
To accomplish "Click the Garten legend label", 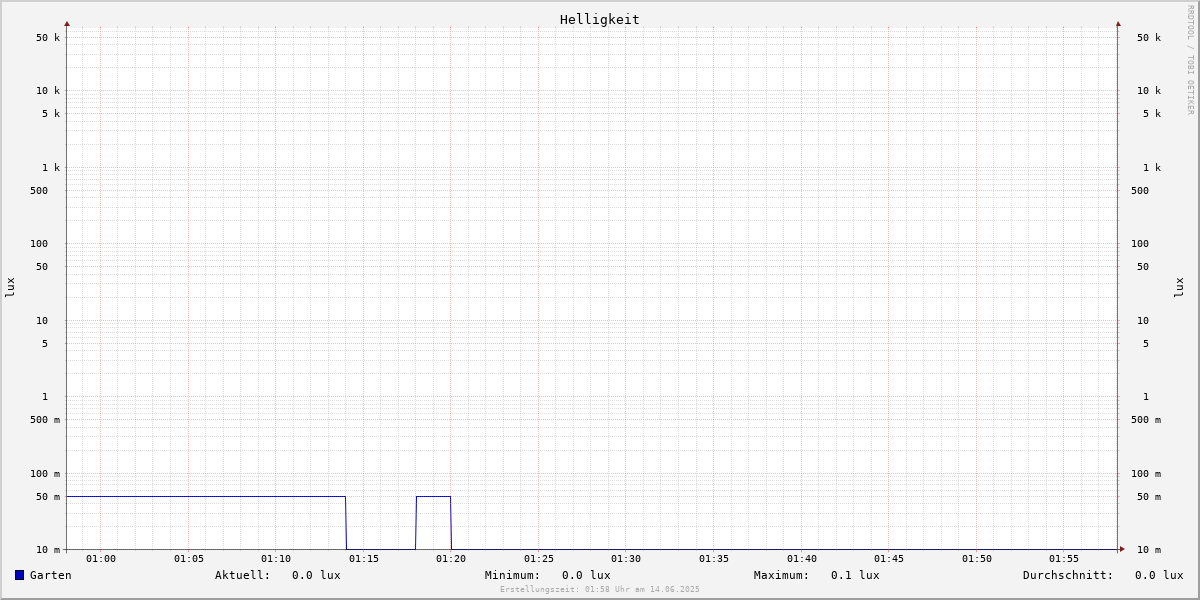I will click(x=51, y=575).
